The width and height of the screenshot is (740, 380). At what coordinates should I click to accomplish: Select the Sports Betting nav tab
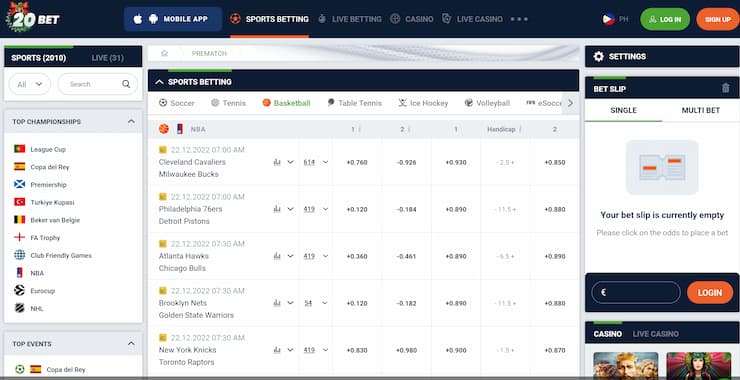[x=269, y=19]
